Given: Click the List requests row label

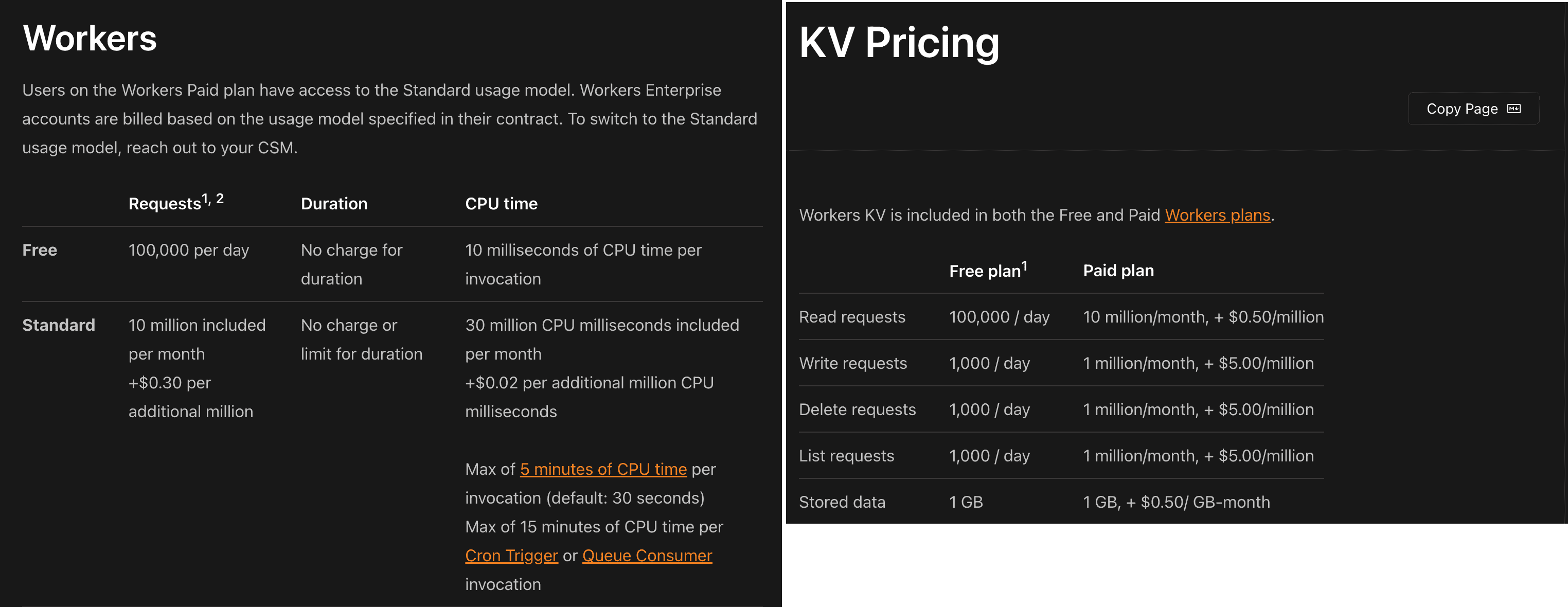Looking at the screenshot, I should 846,455.
